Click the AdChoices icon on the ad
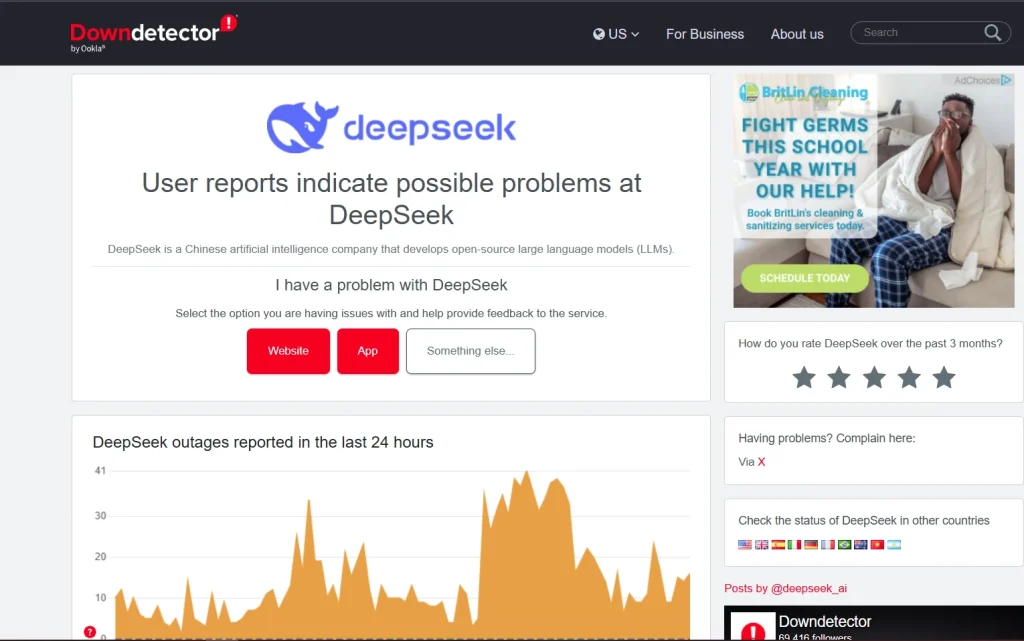Viewport: 1024px width, 641px height. tap(1006, 80)
